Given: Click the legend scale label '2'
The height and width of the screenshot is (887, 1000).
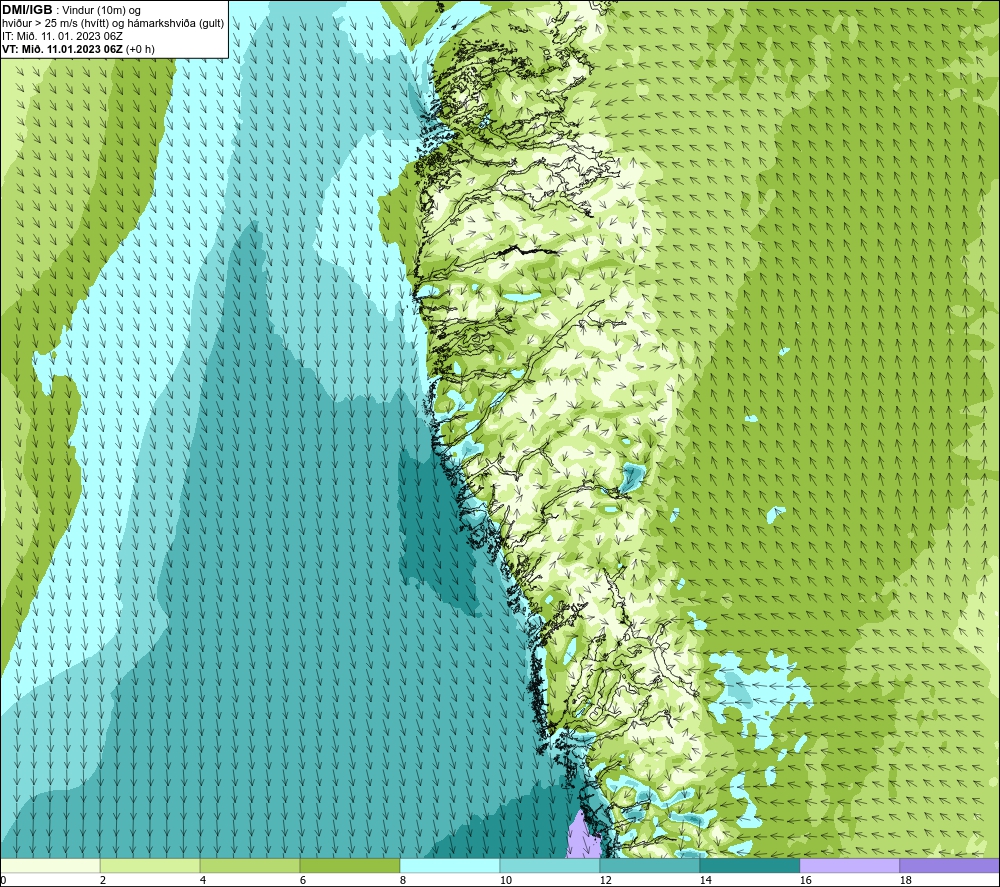Looking at the screenshot, I should [103, 880].
